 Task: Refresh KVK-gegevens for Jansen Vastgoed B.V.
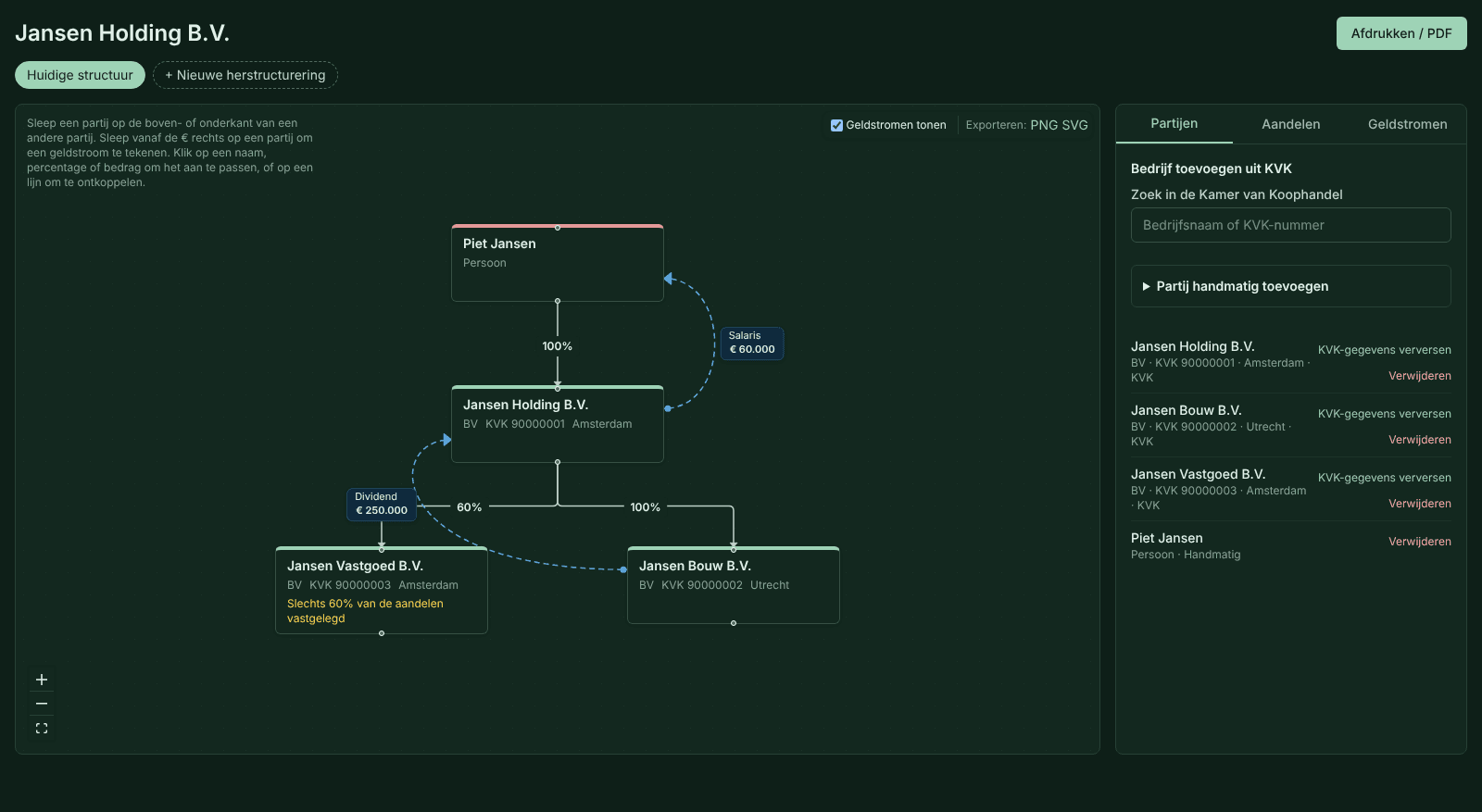(1385, 478)
